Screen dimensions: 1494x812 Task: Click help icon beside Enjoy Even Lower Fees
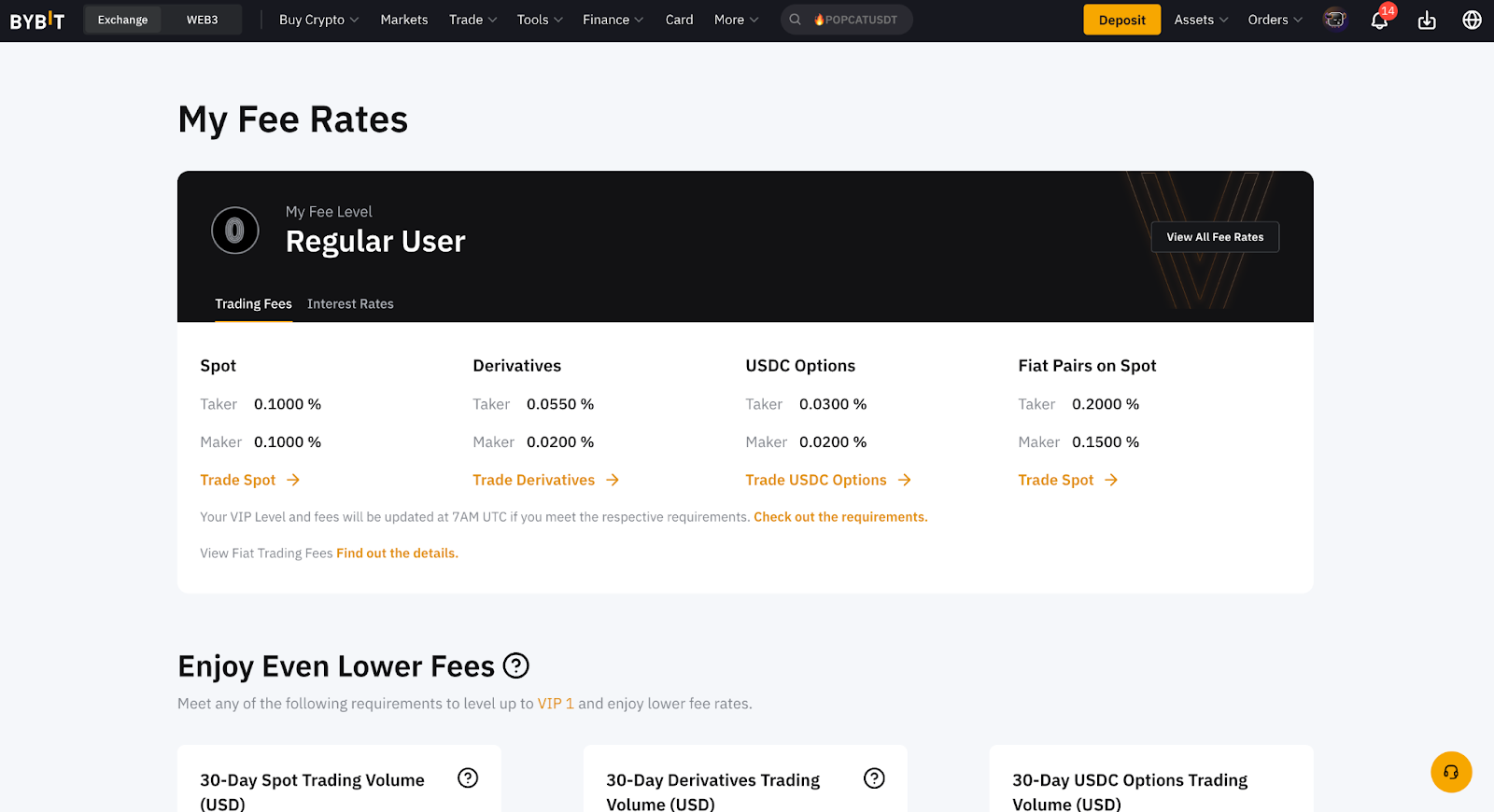515,665
